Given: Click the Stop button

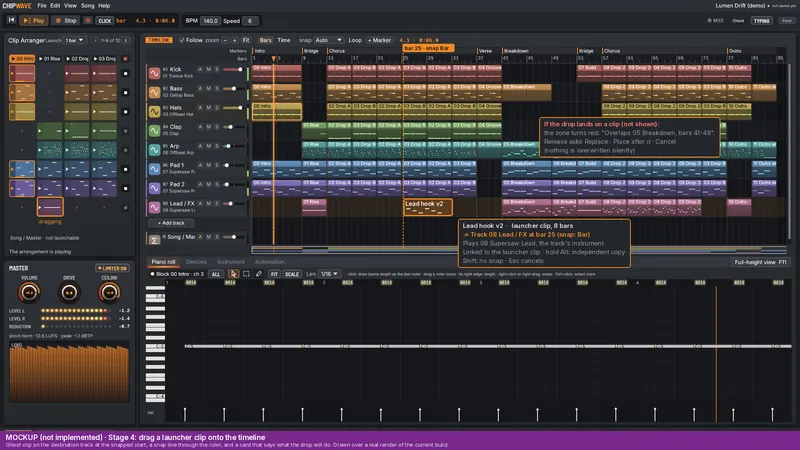Looking at the screenshot, I should (66, 21).
